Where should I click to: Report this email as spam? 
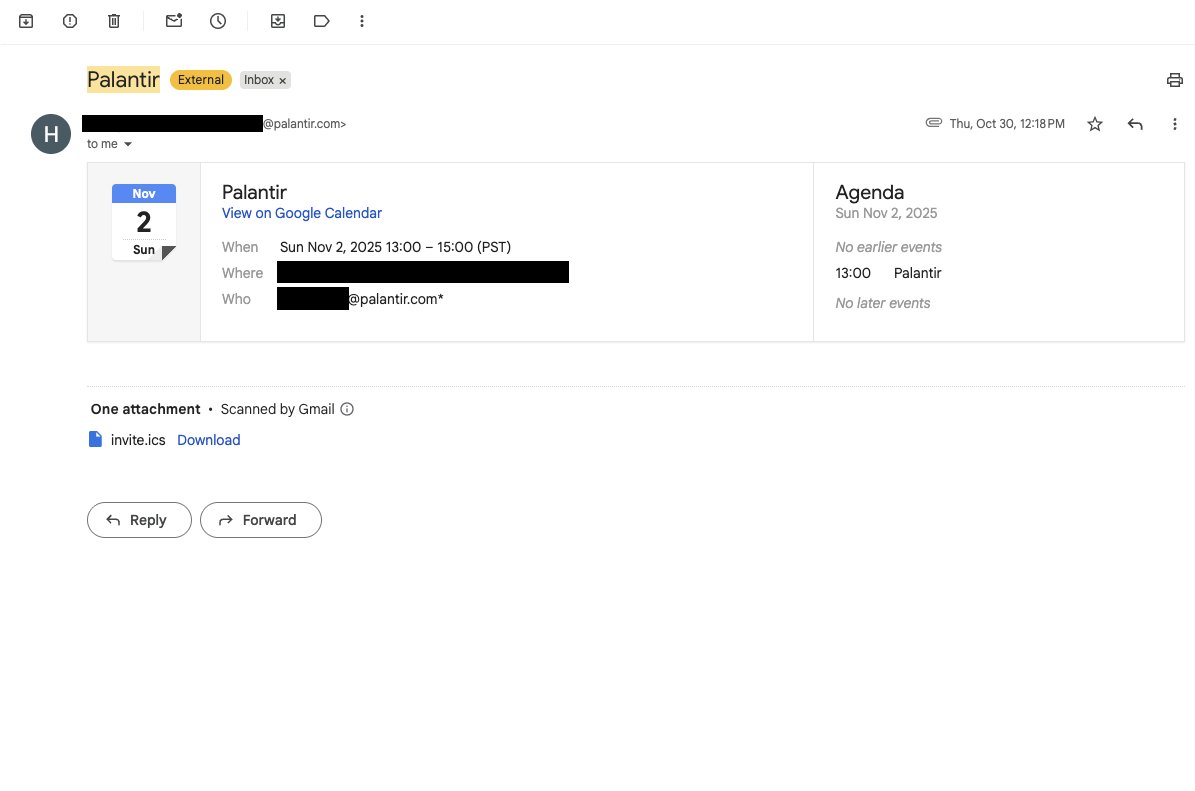[70, 21]
